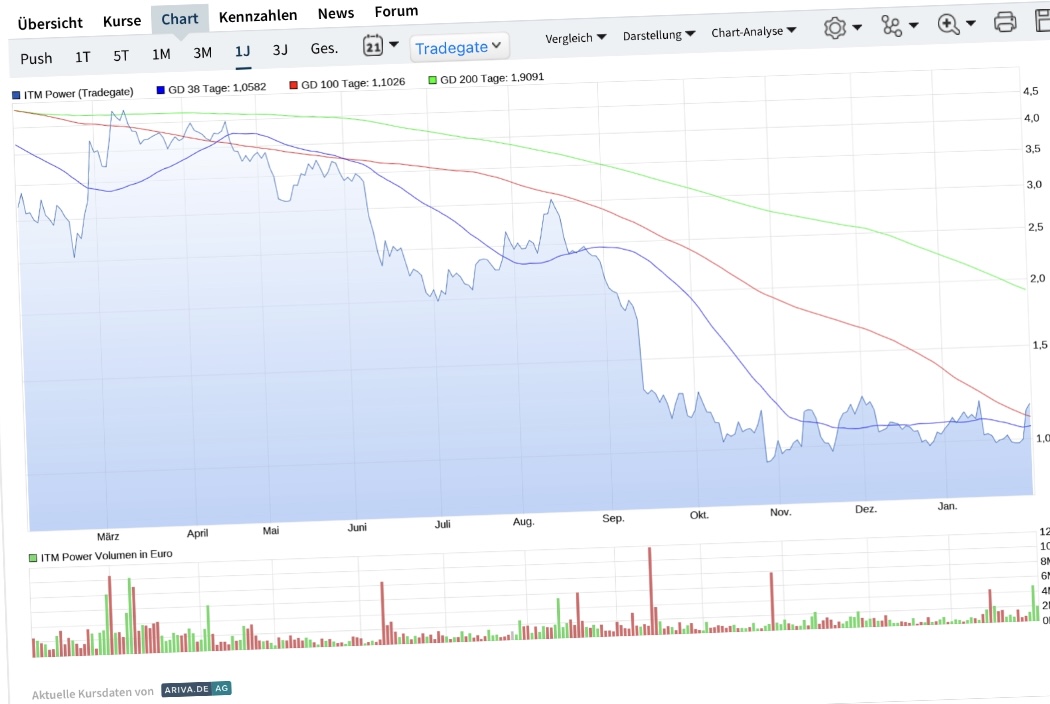Click the ITM Power Volumen legend swatch
Viewport: 1050px width, 704px height.
(x=33, y=557)
